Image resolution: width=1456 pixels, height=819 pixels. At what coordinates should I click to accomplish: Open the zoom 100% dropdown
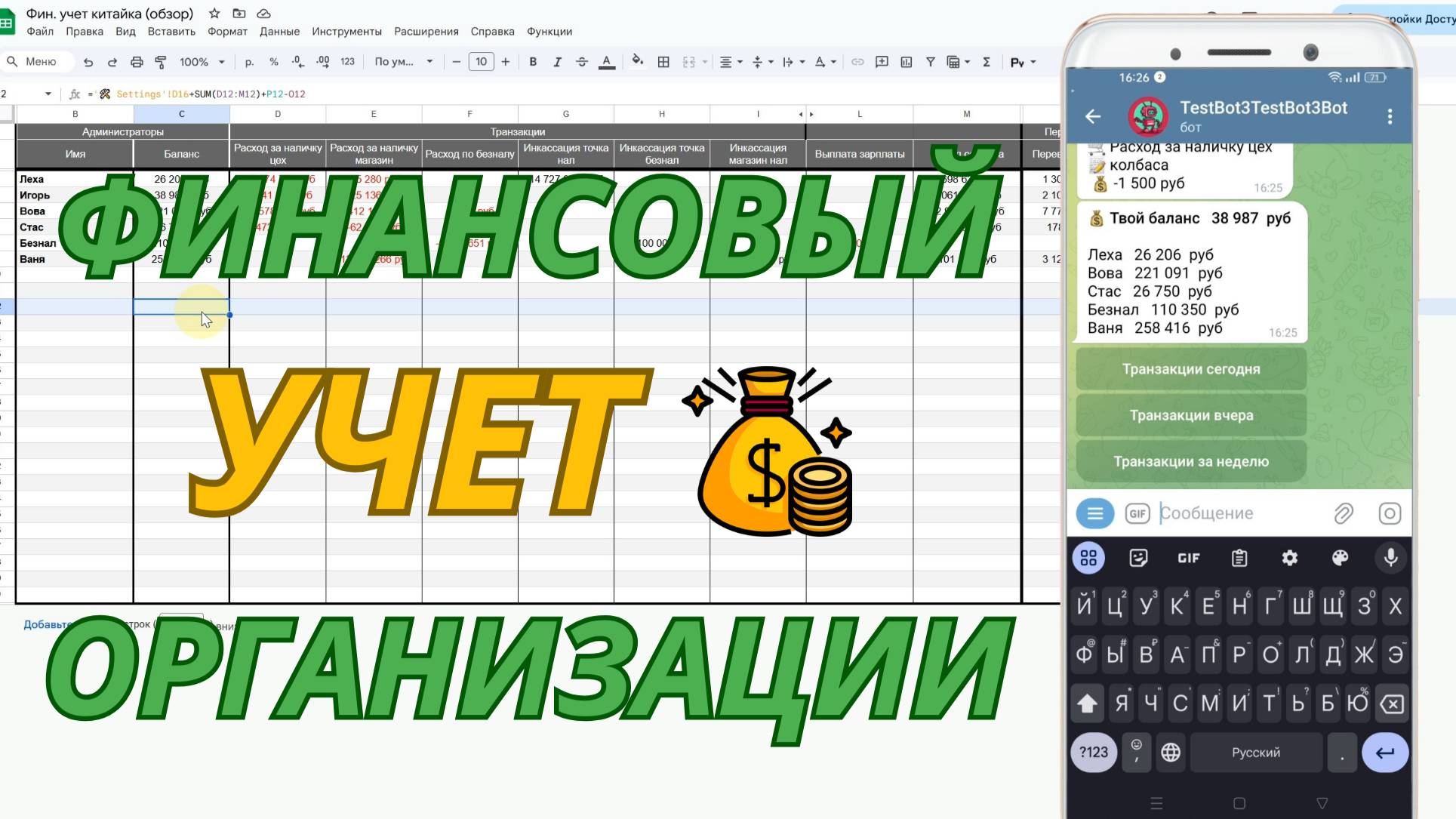tap(202, 62)
